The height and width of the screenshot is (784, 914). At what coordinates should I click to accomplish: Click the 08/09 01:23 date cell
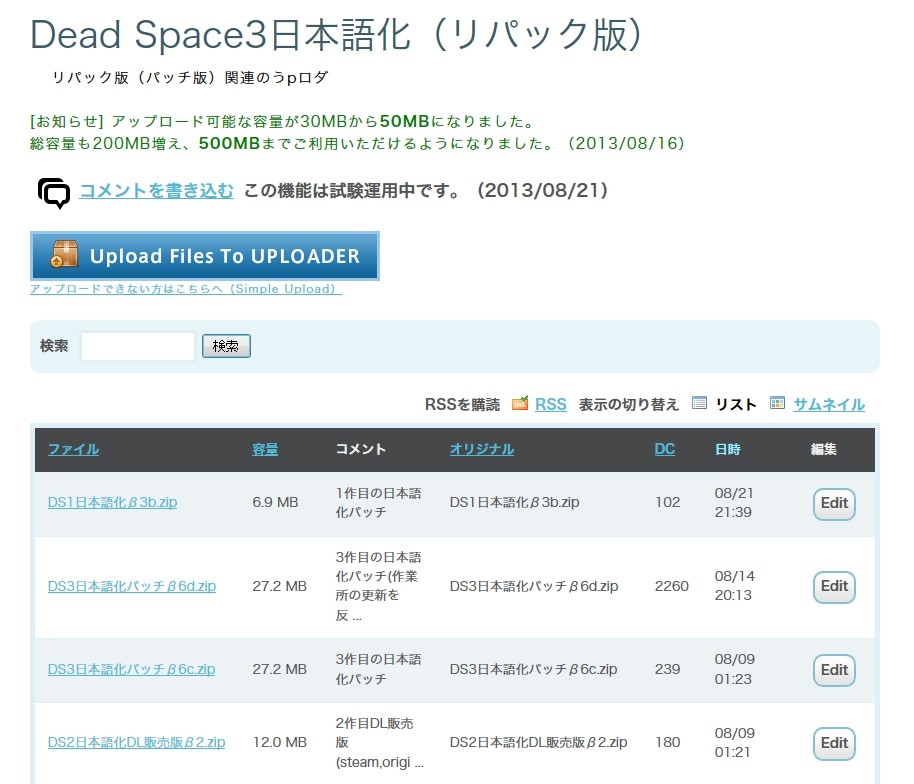click(x=734, y=669)
